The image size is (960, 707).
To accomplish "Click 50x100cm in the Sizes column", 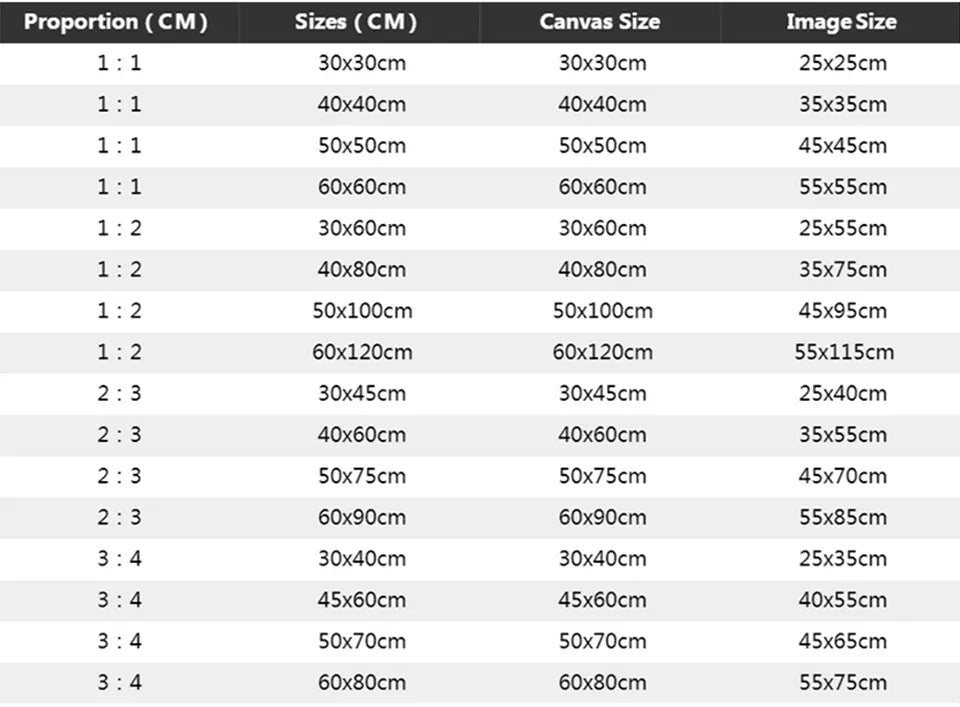I will pos(362,311).
